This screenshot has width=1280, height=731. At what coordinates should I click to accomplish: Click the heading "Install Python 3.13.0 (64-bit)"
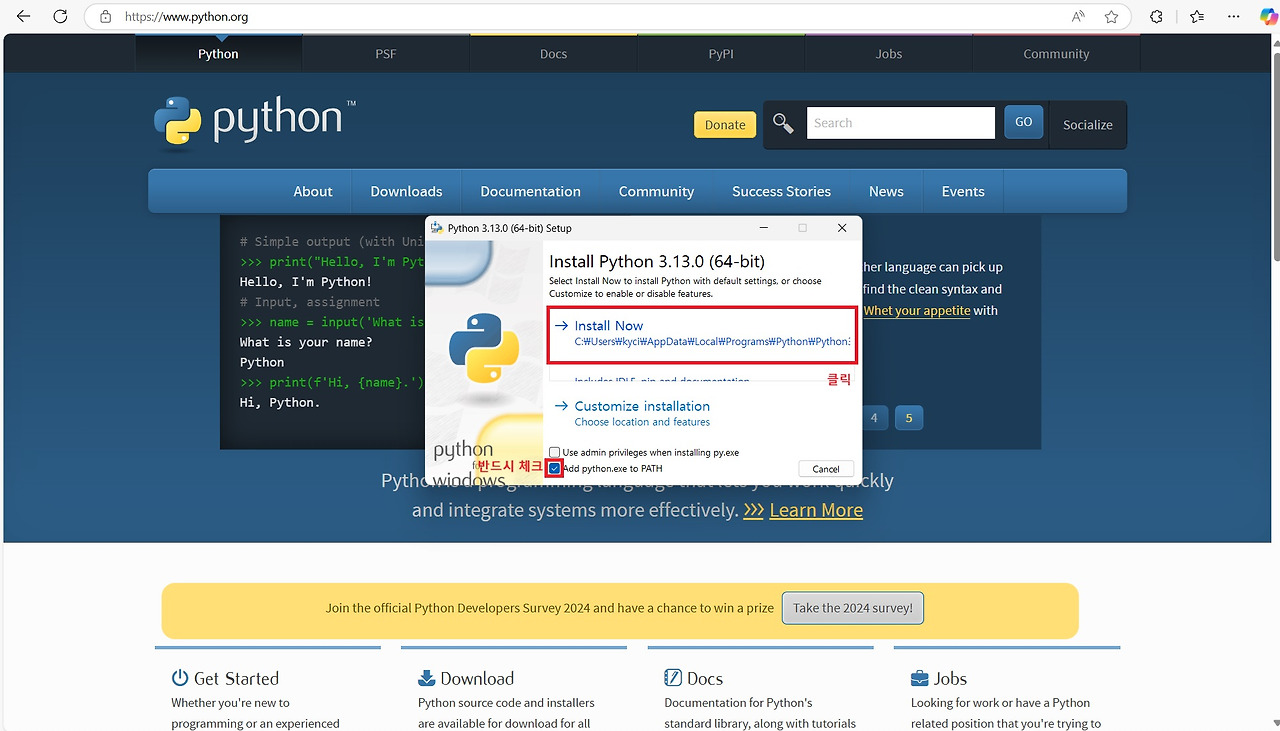pos(657,262)
